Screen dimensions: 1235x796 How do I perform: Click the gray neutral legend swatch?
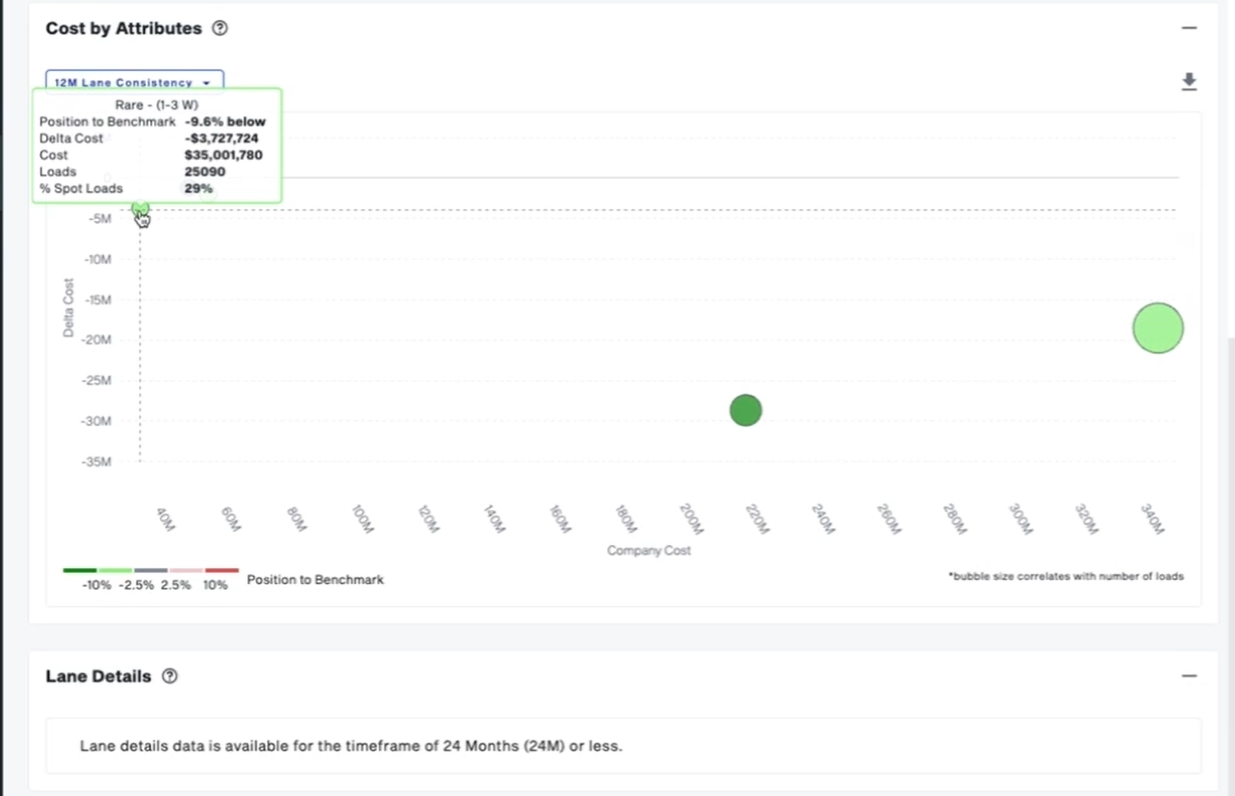pyautogui.click(x=151, y=570)
